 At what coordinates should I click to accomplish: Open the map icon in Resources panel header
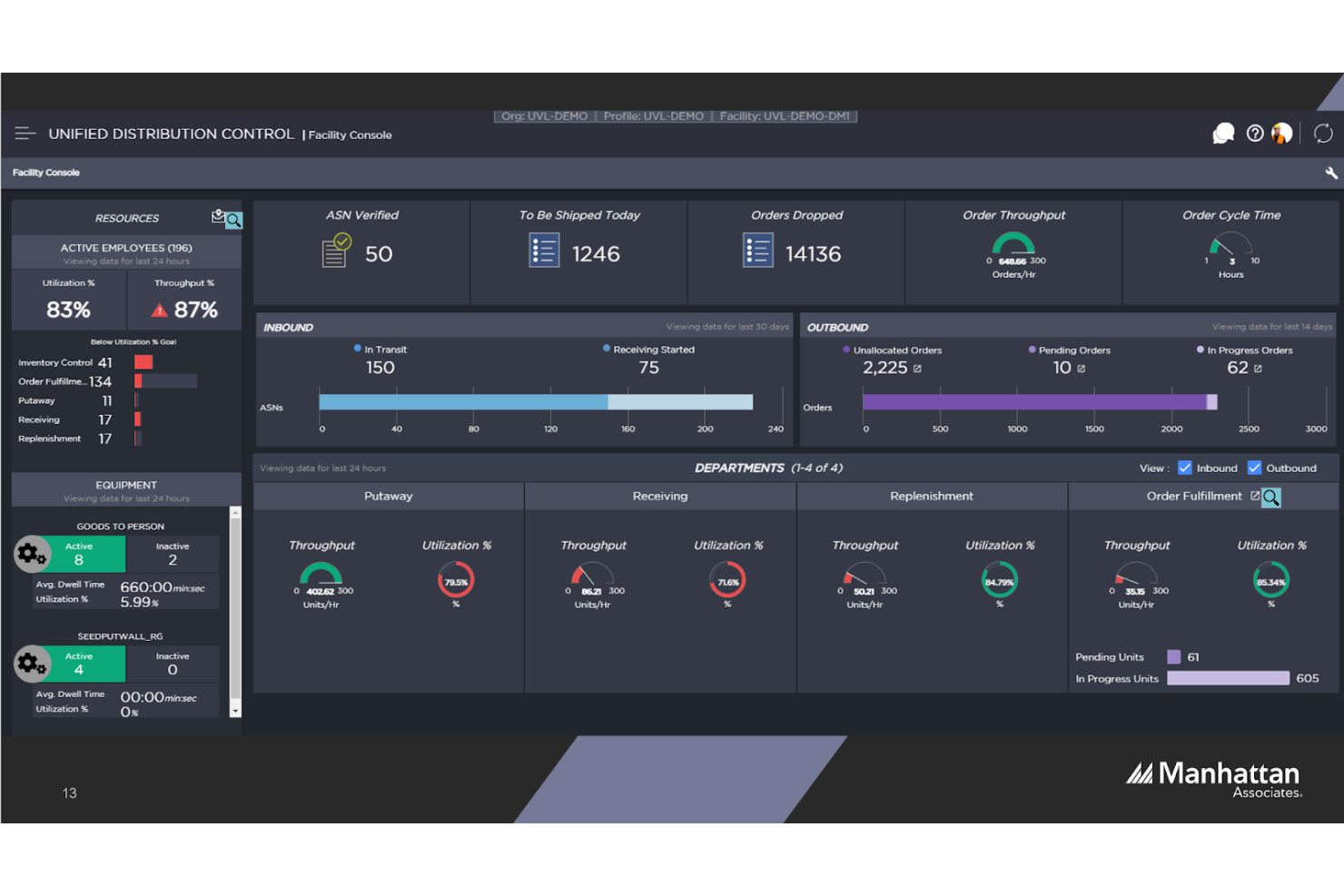pyautogui.click(x=218, y=218)
